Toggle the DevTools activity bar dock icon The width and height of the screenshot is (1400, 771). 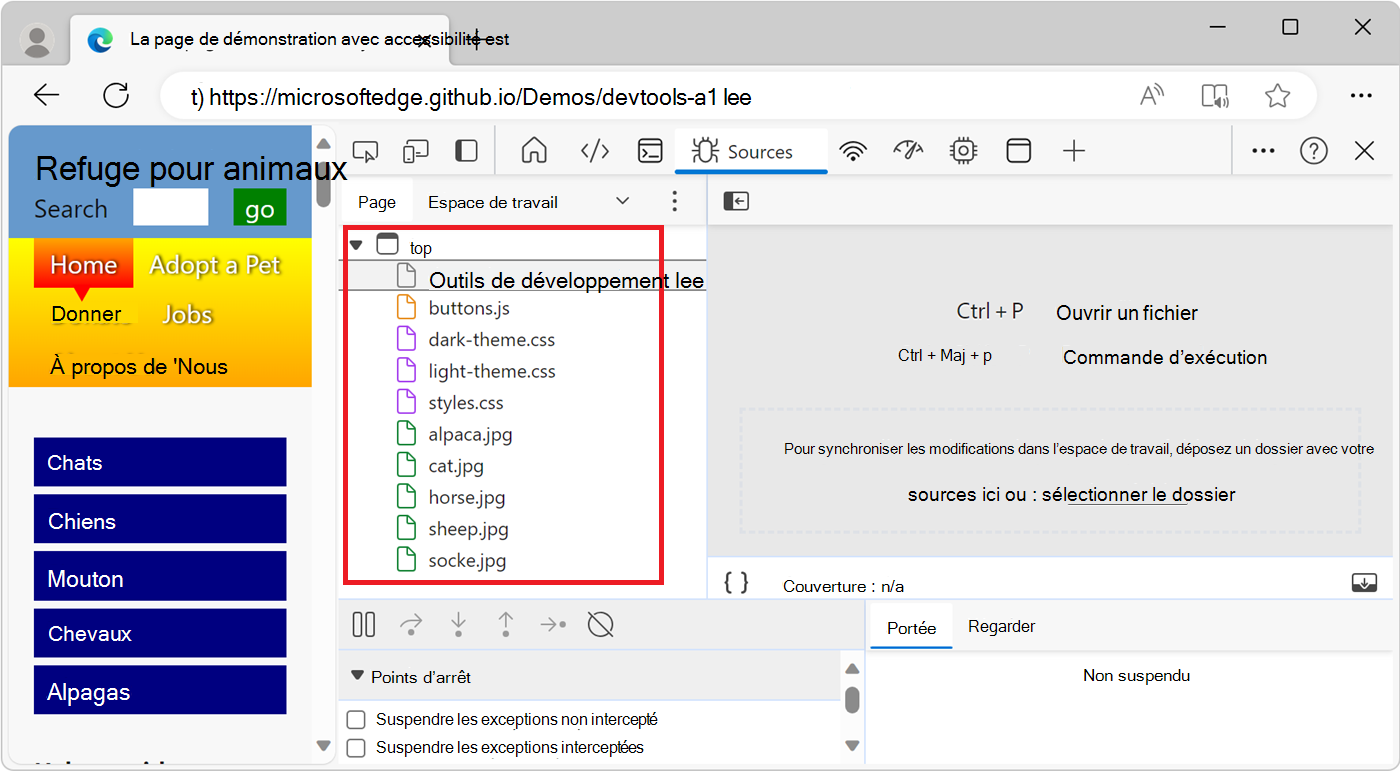pos(466,151)
